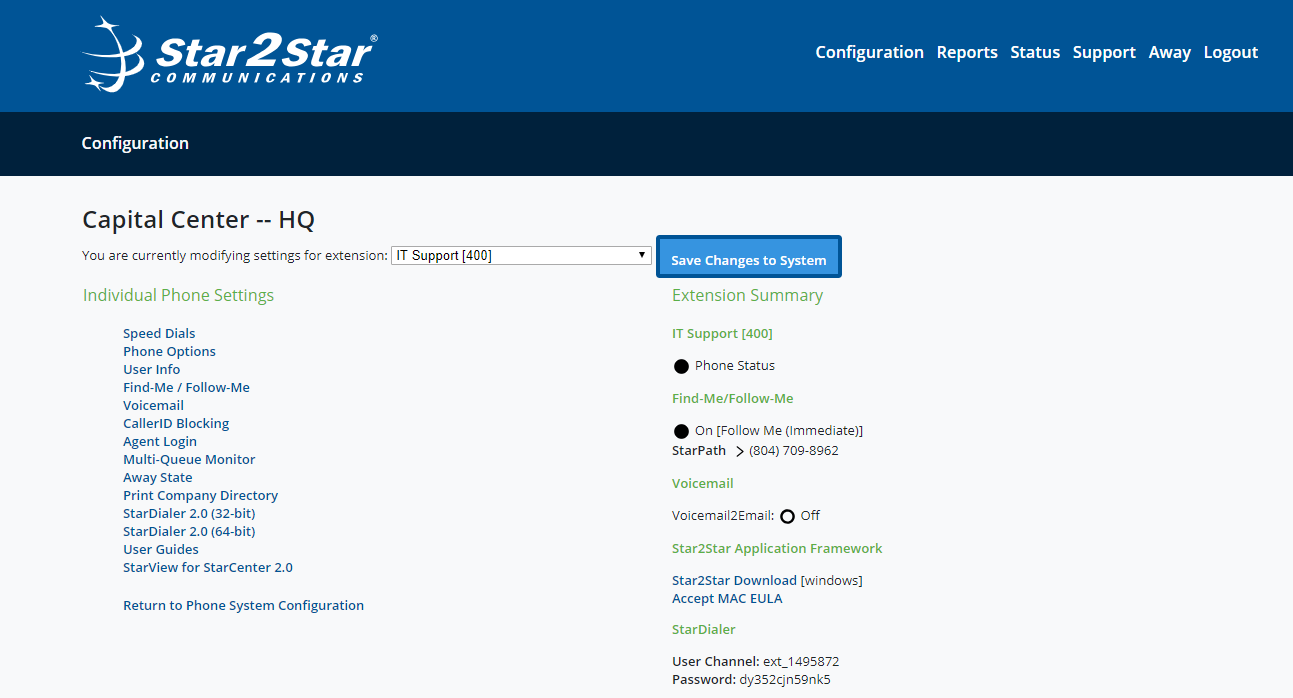
Task: Open the Support menu
Action: (x=1104, y=52)
